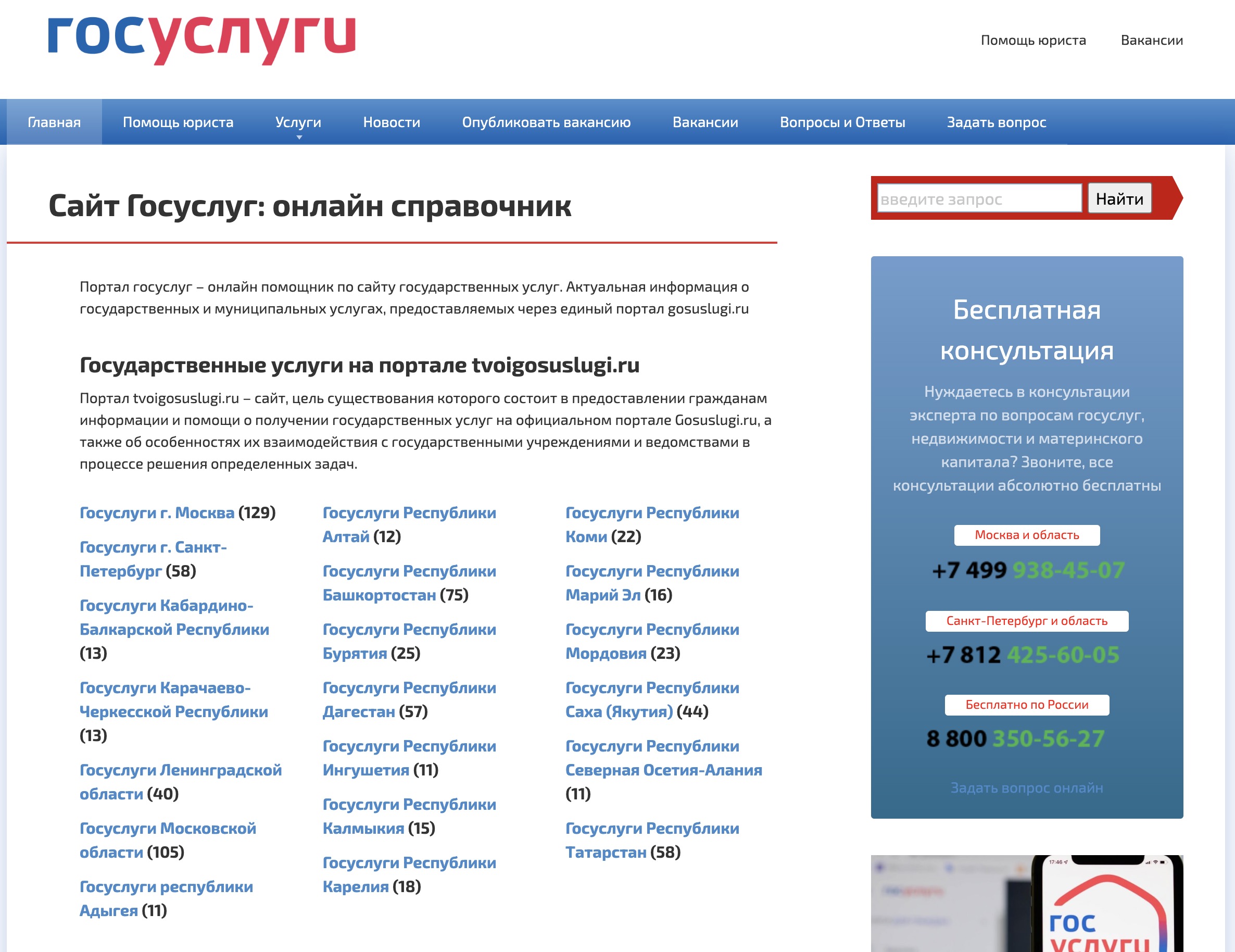Image resolution: width=1235 pixels, height=952 pixels.
Task: Click Помощь юриста link in top header
Action: tap(1033, 40)
